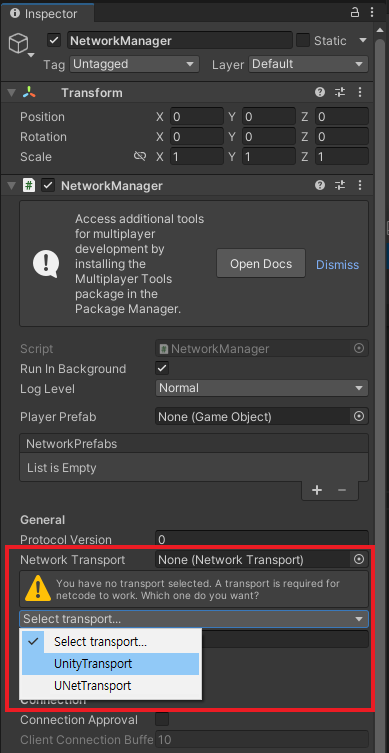This screenshot has height=753, width=389.
Task: Click the Player Prefab object picker icon
Action: click(x=359, y=417)
